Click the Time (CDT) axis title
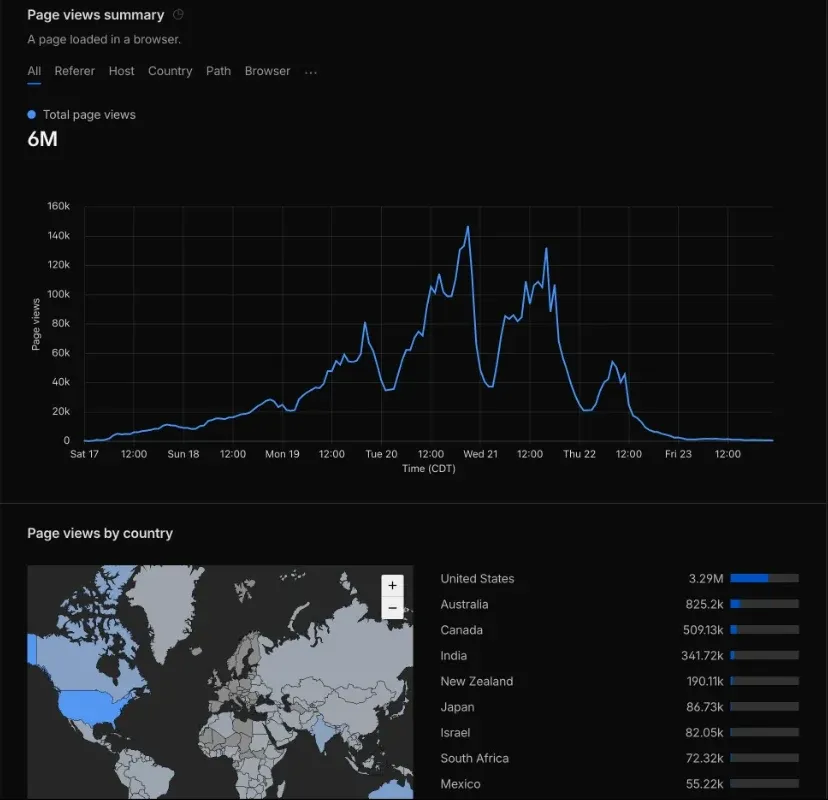The width and height of the screenshot is (828, 800). [x=429, y=468]
